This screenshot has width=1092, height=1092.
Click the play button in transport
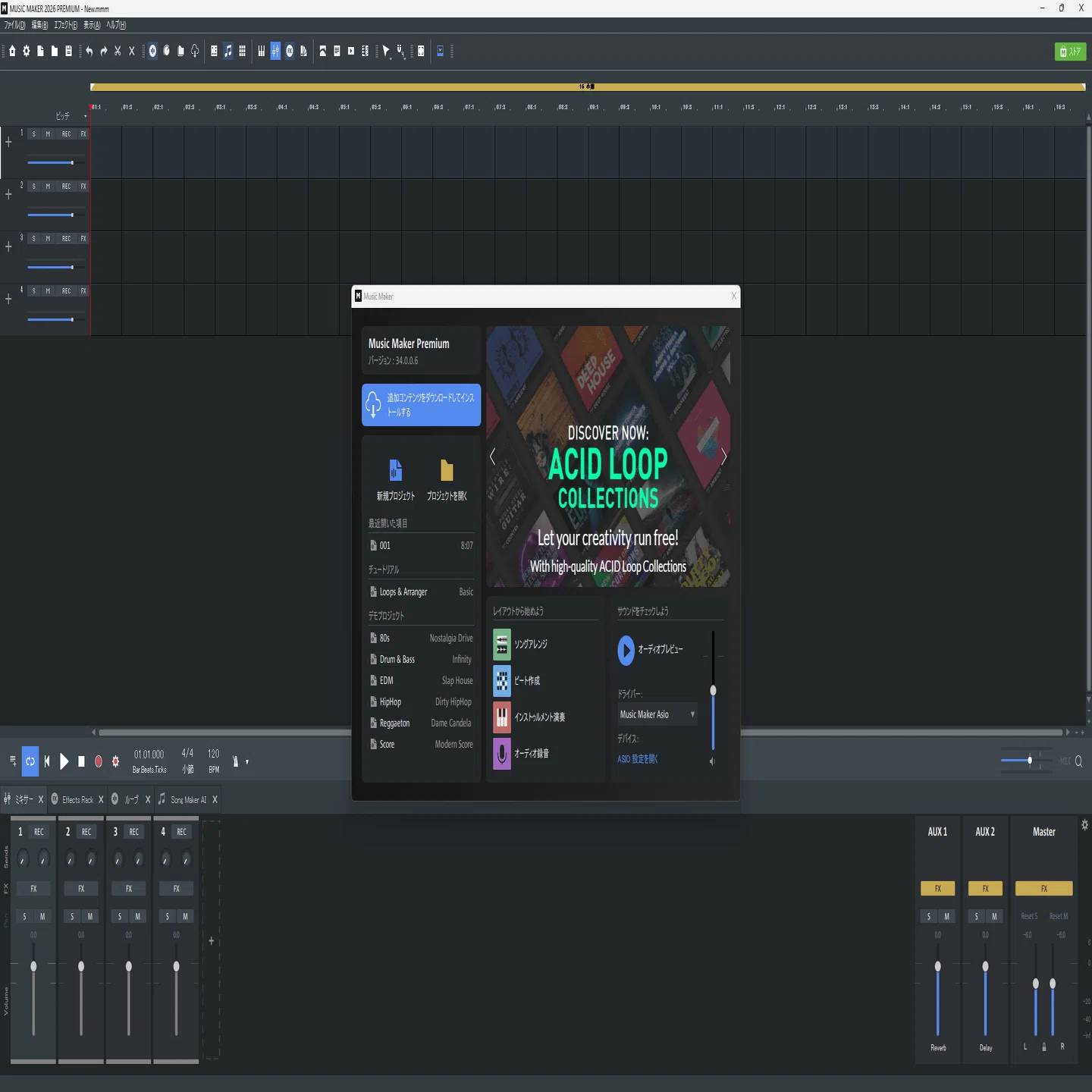click(x=64, y=761)
